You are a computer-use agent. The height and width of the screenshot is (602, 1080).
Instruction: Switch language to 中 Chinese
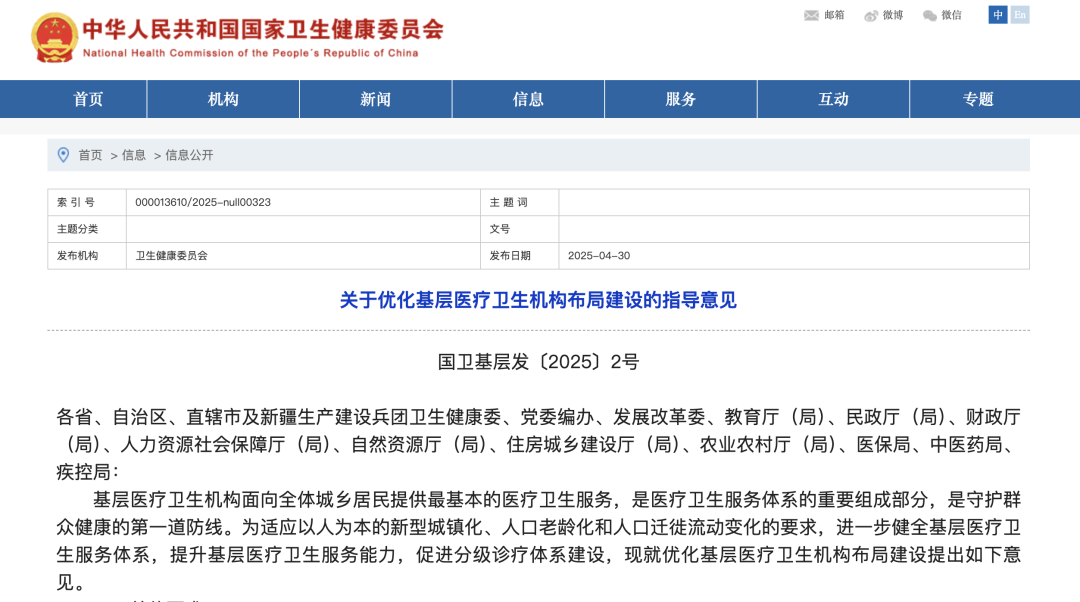click(x=998, y=15)
